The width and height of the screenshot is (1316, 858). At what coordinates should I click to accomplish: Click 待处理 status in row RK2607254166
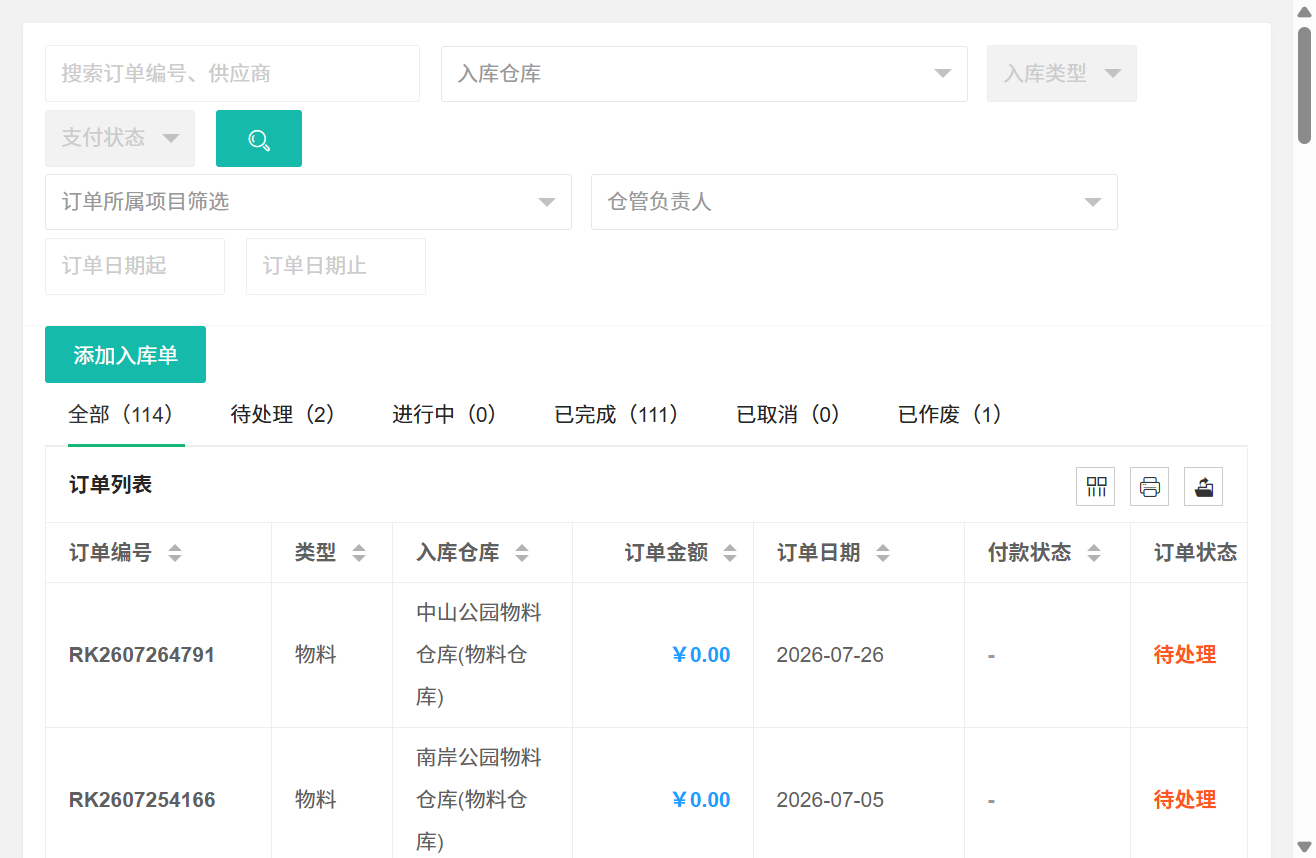[x=1185, y=801]
